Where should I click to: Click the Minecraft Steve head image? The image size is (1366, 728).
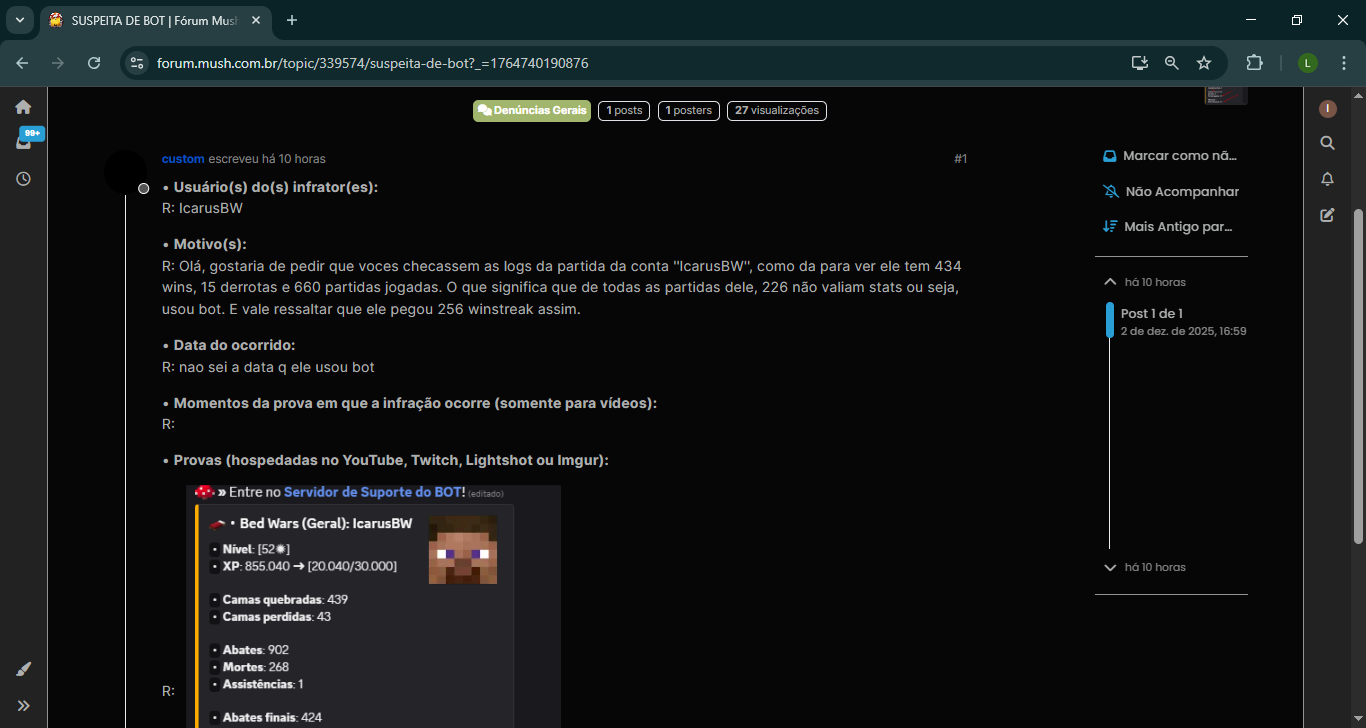463,550
